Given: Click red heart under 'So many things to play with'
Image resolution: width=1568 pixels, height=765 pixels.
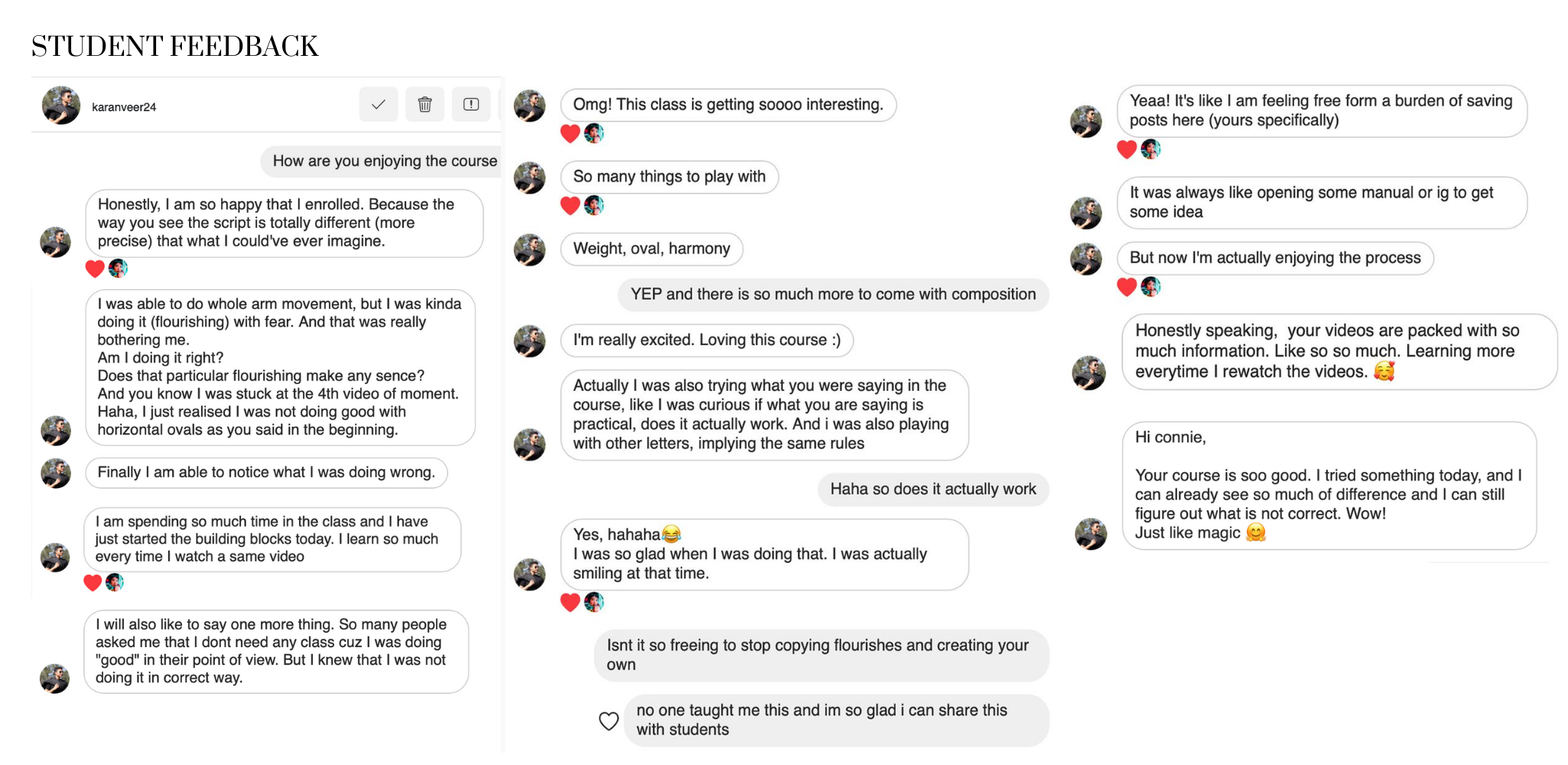Looking at the screenshot, I should point(570,205).
